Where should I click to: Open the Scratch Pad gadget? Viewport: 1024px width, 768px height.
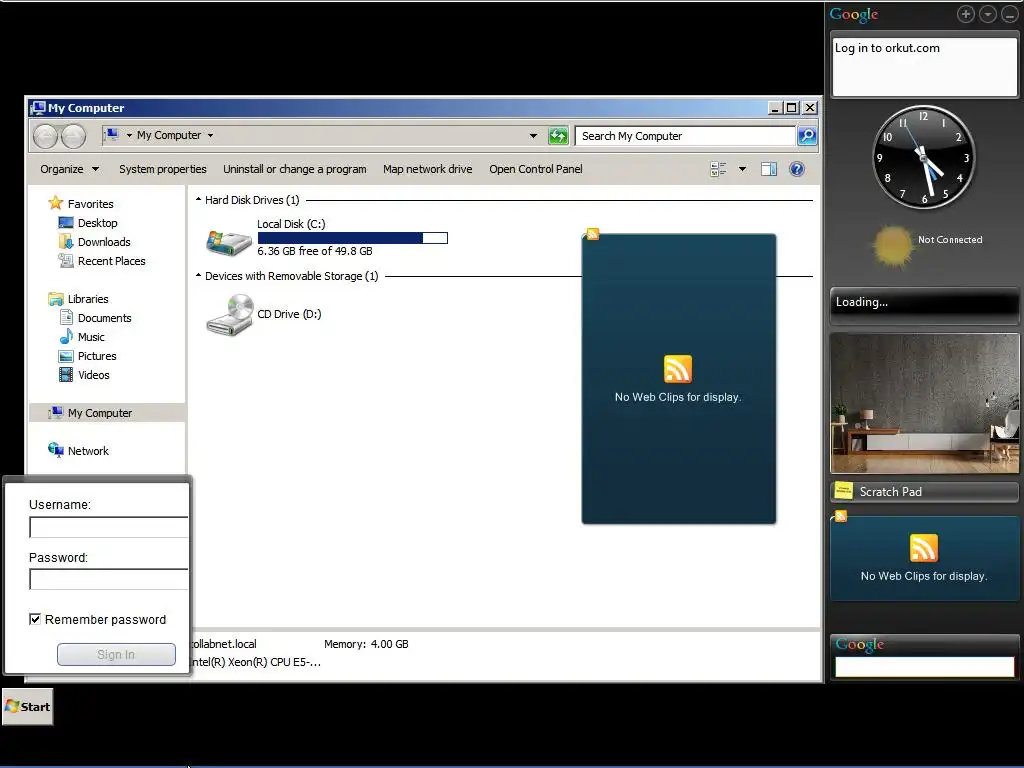924,492
